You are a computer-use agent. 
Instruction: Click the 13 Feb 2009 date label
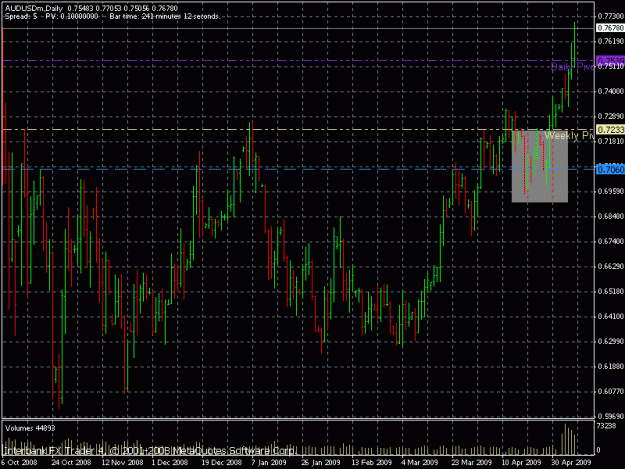pos(371,463)
